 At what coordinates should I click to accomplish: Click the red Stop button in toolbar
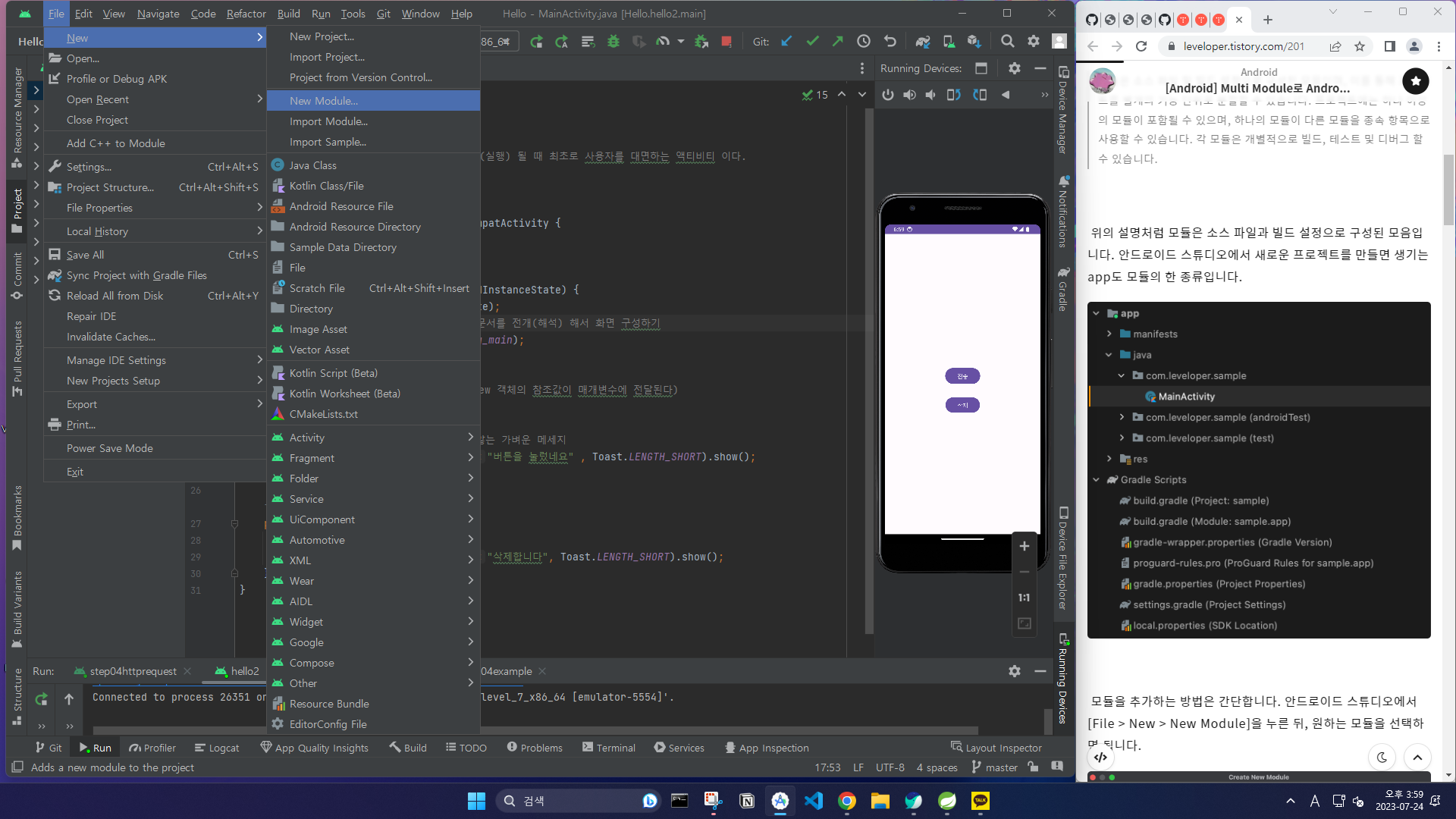tap(726, 42)
